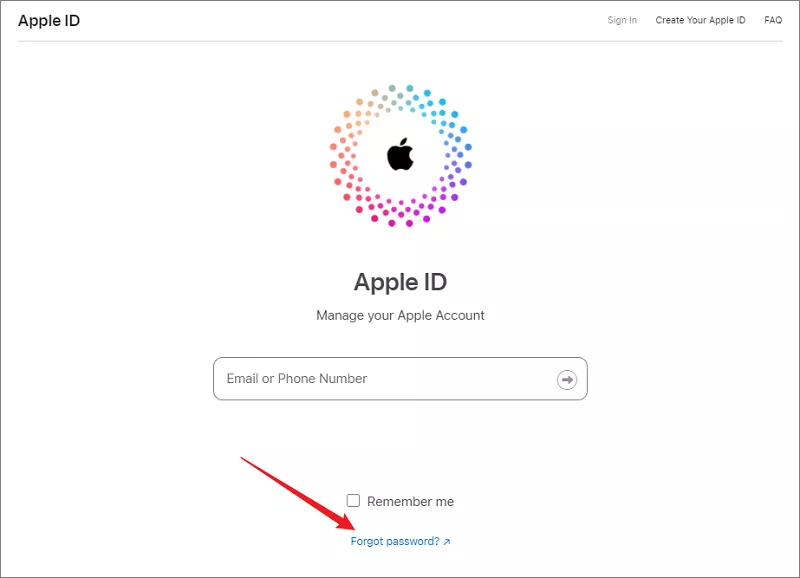Screen dimensions: 800x578
Task: Click the large Apple ID heading
Action: [400, 282]
